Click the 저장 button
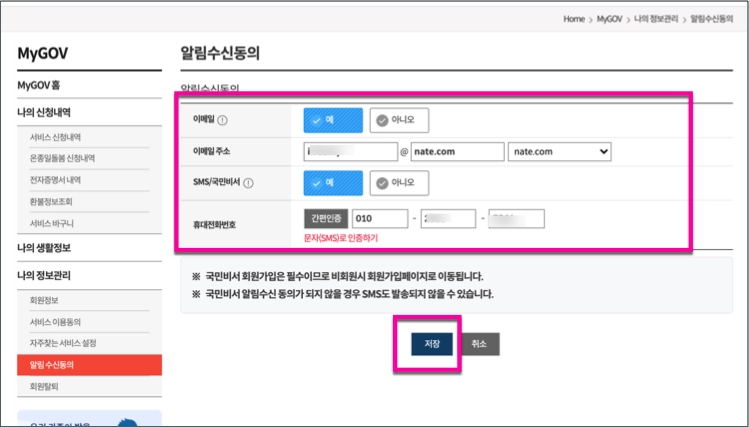This screenshot has width=749, height=427. click(432, 344)
